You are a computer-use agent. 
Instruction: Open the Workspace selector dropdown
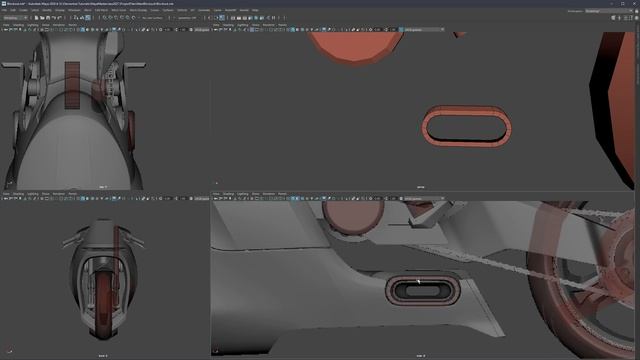pos(608,11)
